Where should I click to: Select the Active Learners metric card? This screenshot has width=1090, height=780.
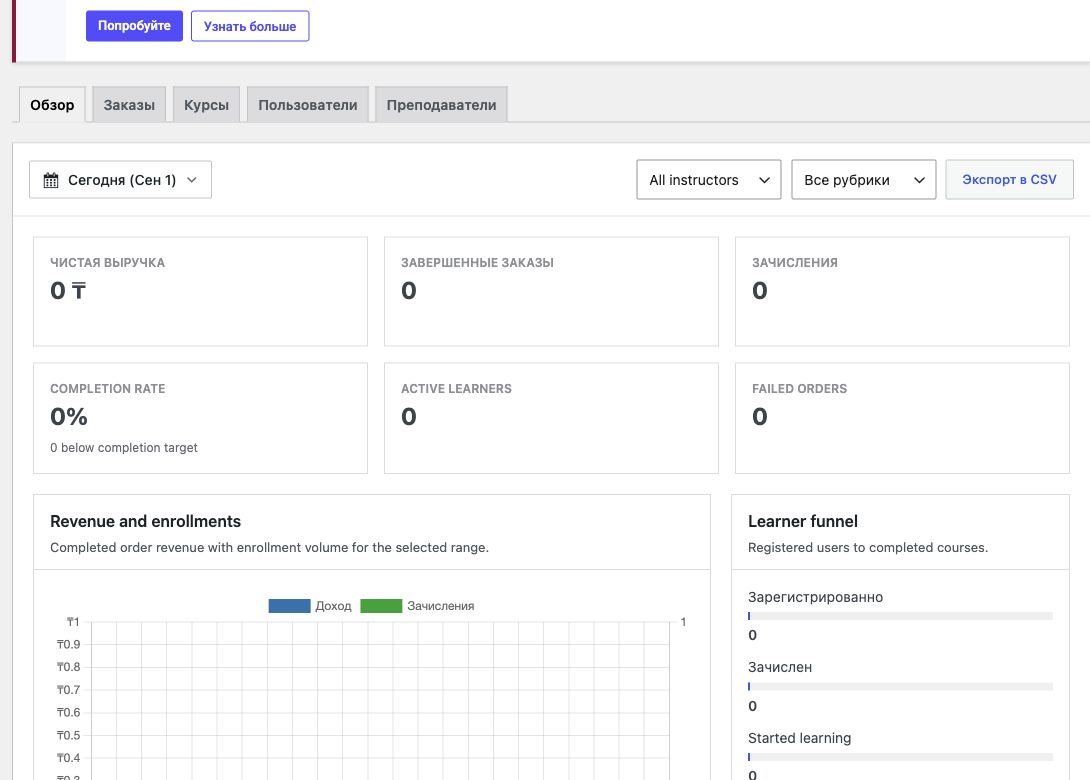click(551, 419)
